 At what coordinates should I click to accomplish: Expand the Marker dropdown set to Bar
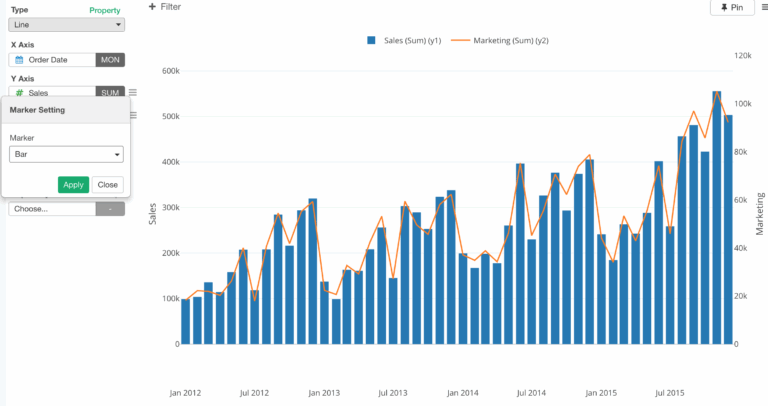click(66, 154)
